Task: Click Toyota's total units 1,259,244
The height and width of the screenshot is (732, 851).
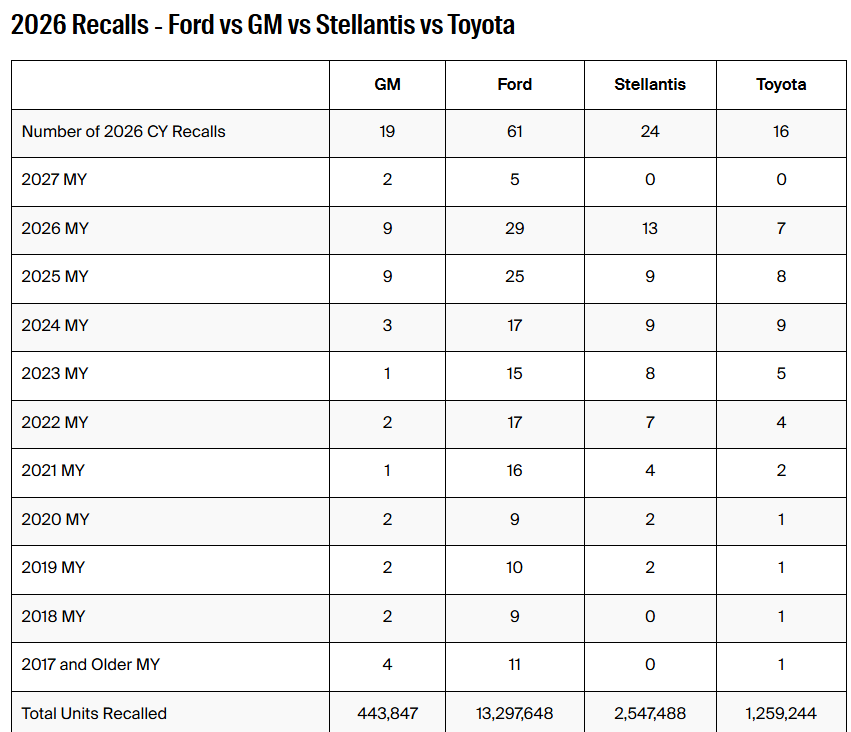Action: [781, 714]
